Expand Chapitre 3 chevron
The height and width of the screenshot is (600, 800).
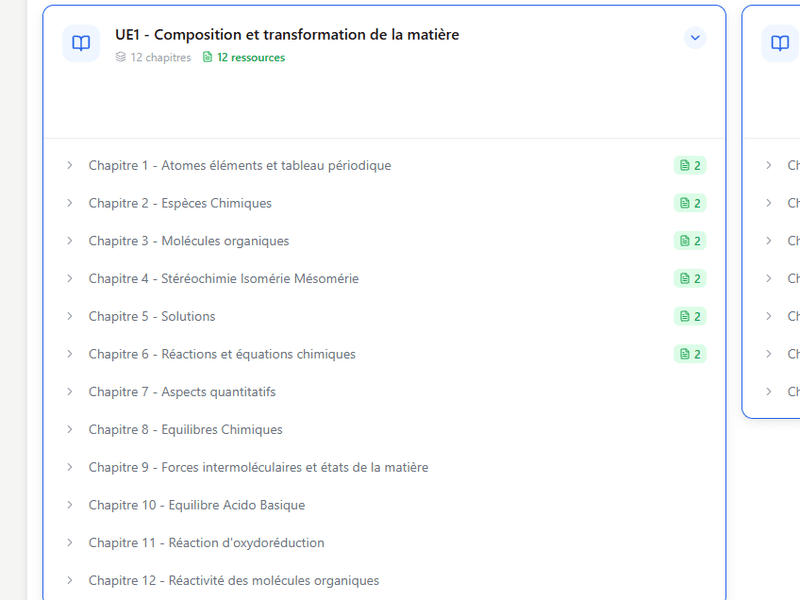70,241
